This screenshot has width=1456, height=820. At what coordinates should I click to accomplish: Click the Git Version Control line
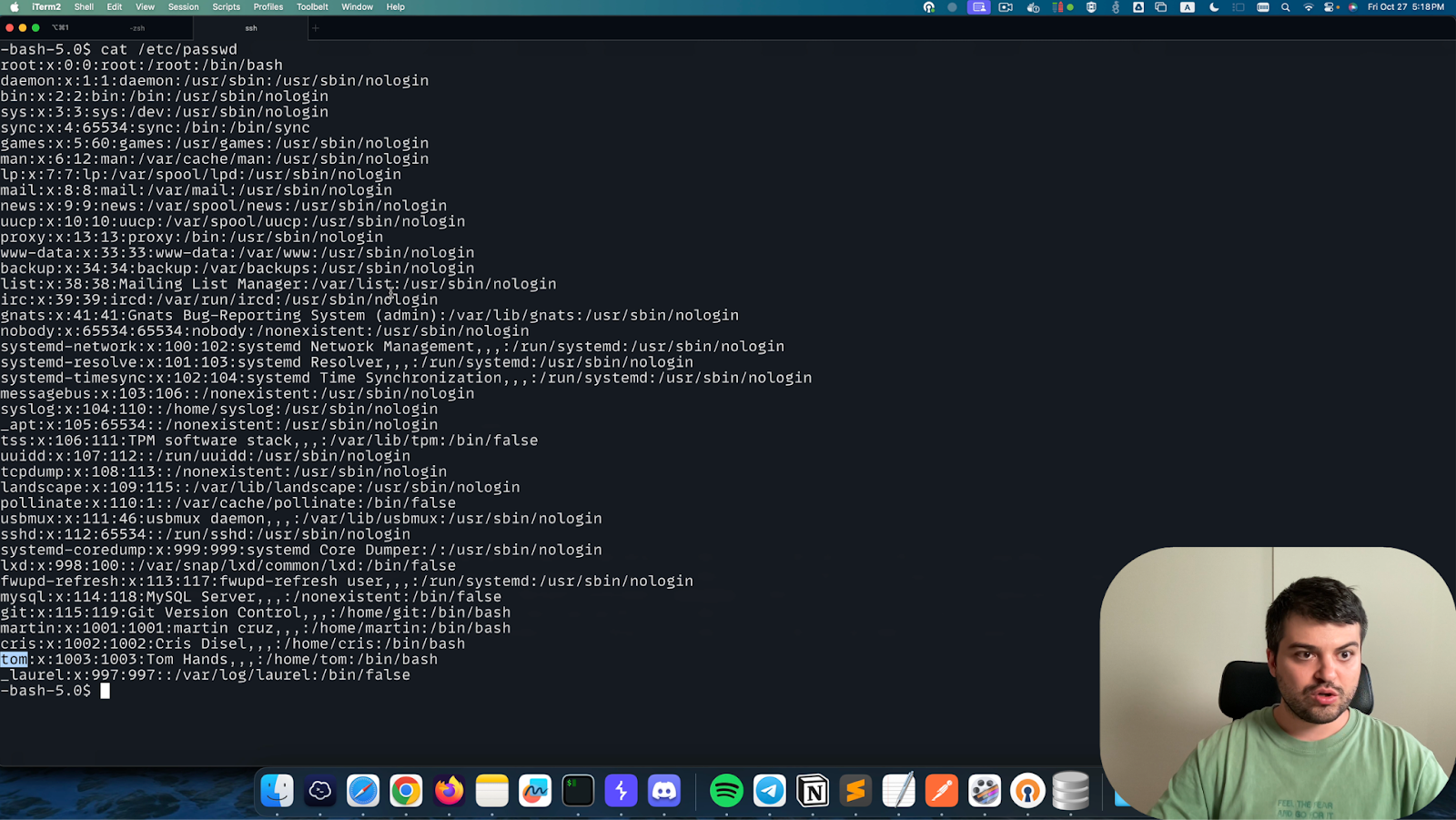(256, 612)
